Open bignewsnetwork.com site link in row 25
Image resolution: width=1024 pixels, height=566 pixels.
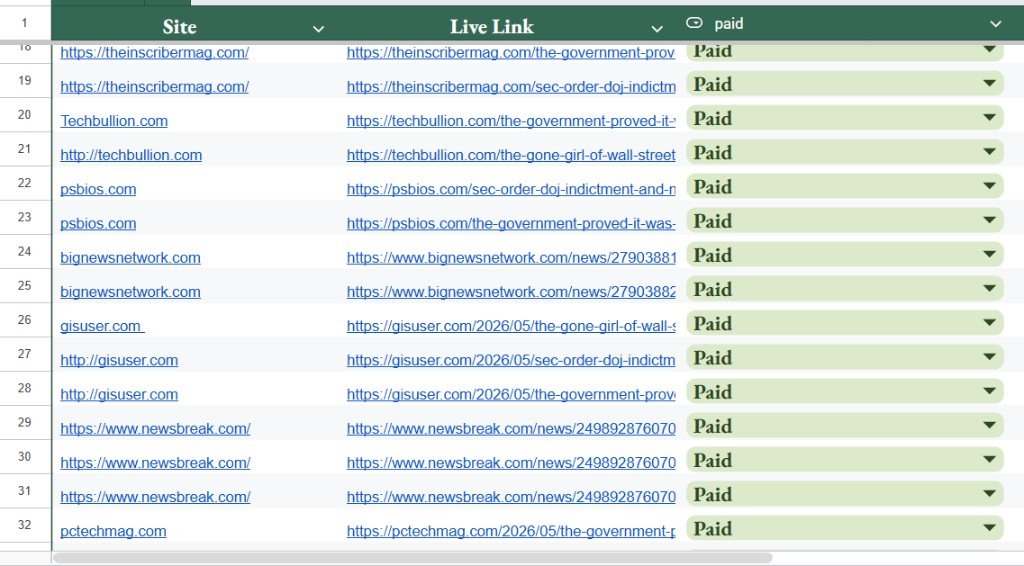point(131,292)
